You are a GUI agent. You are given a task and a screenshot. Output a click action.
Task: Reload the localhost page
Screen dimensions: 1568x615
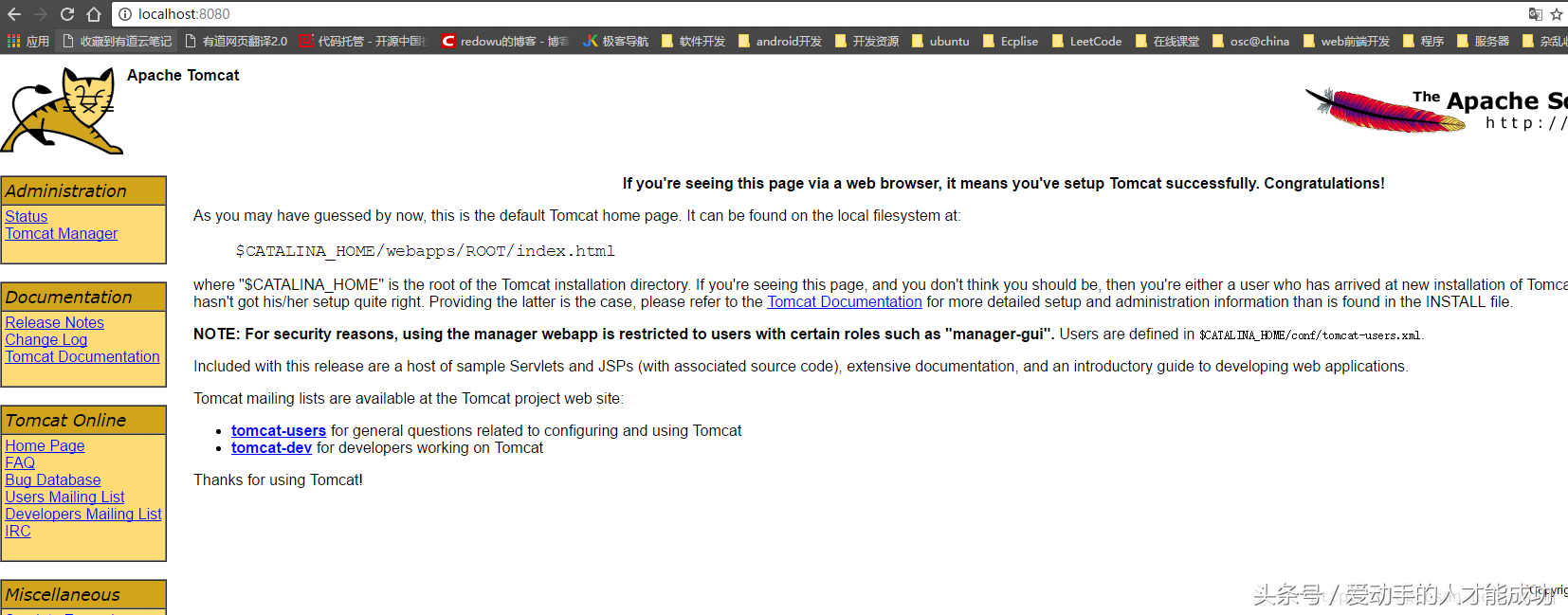point(66,14)
